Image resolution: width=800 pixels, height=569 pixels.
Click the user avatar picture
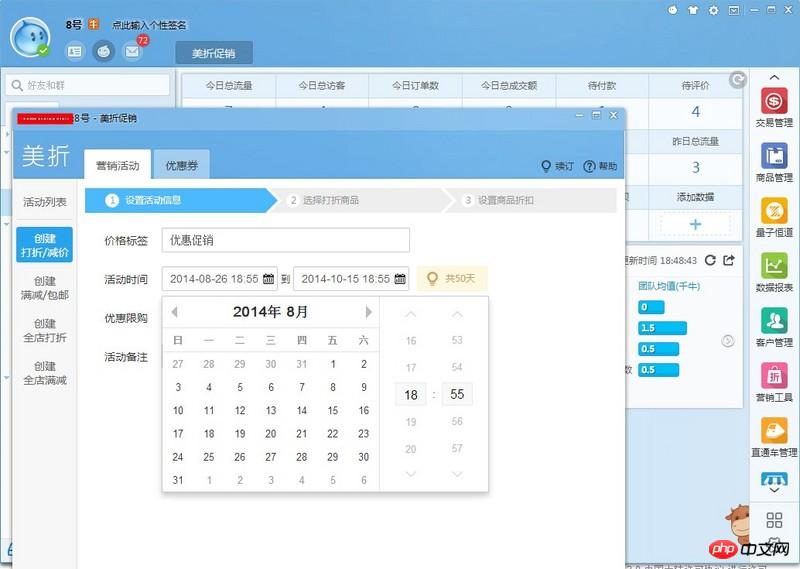coord(31,37)
